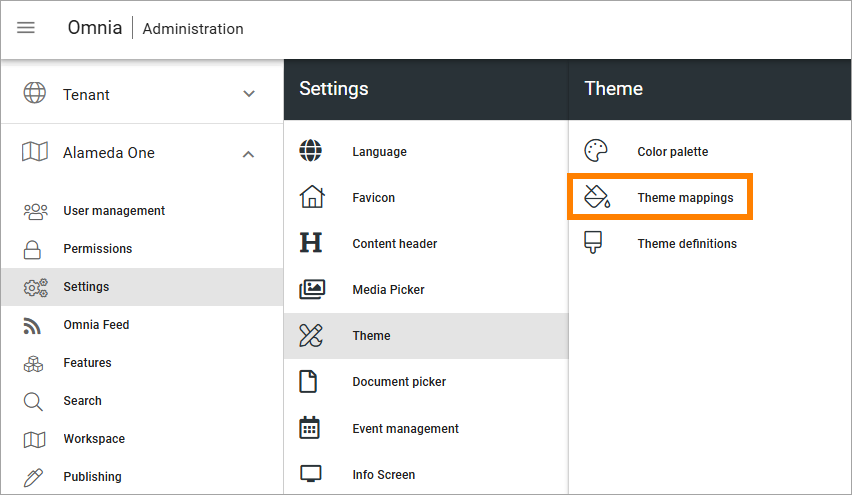
Task: Expand the Tenant section chevron
Action: [249, 93]
